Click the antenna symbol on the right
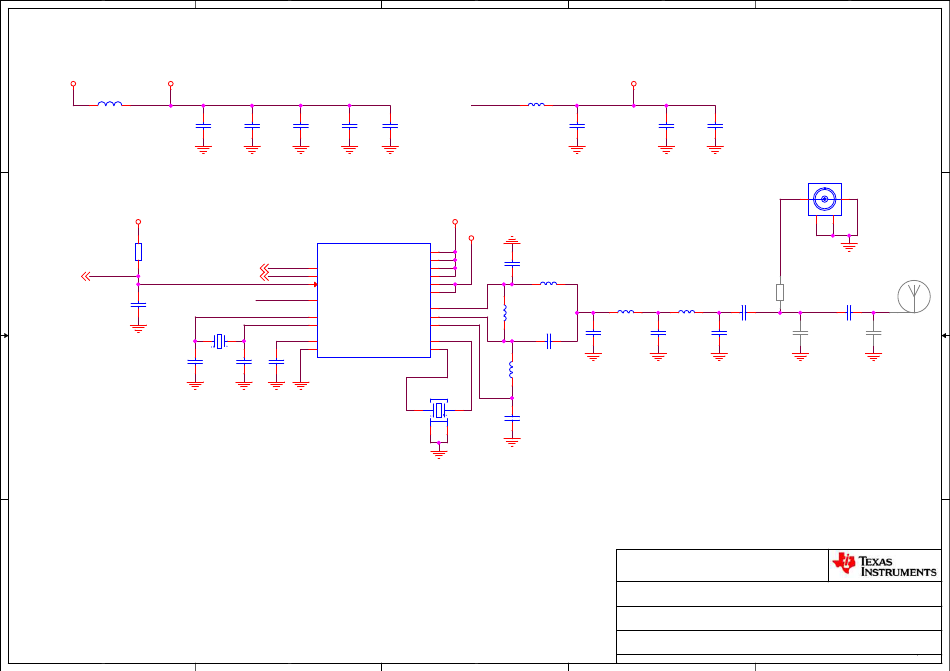The height and width of the screenshot is (671, 950). [914, 297]
